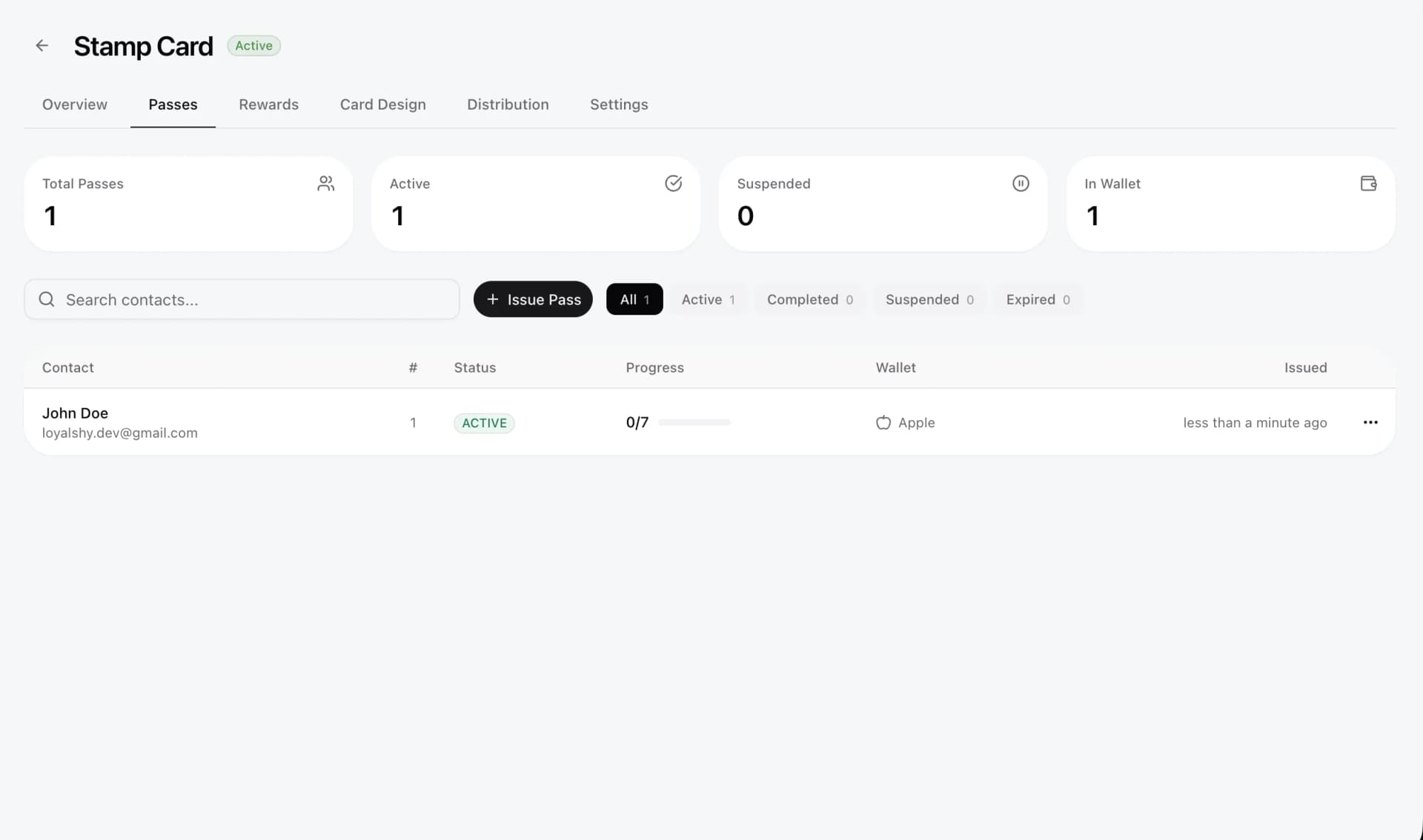Click the Apple wallet icon in John Doe's row

pos(883,423)
